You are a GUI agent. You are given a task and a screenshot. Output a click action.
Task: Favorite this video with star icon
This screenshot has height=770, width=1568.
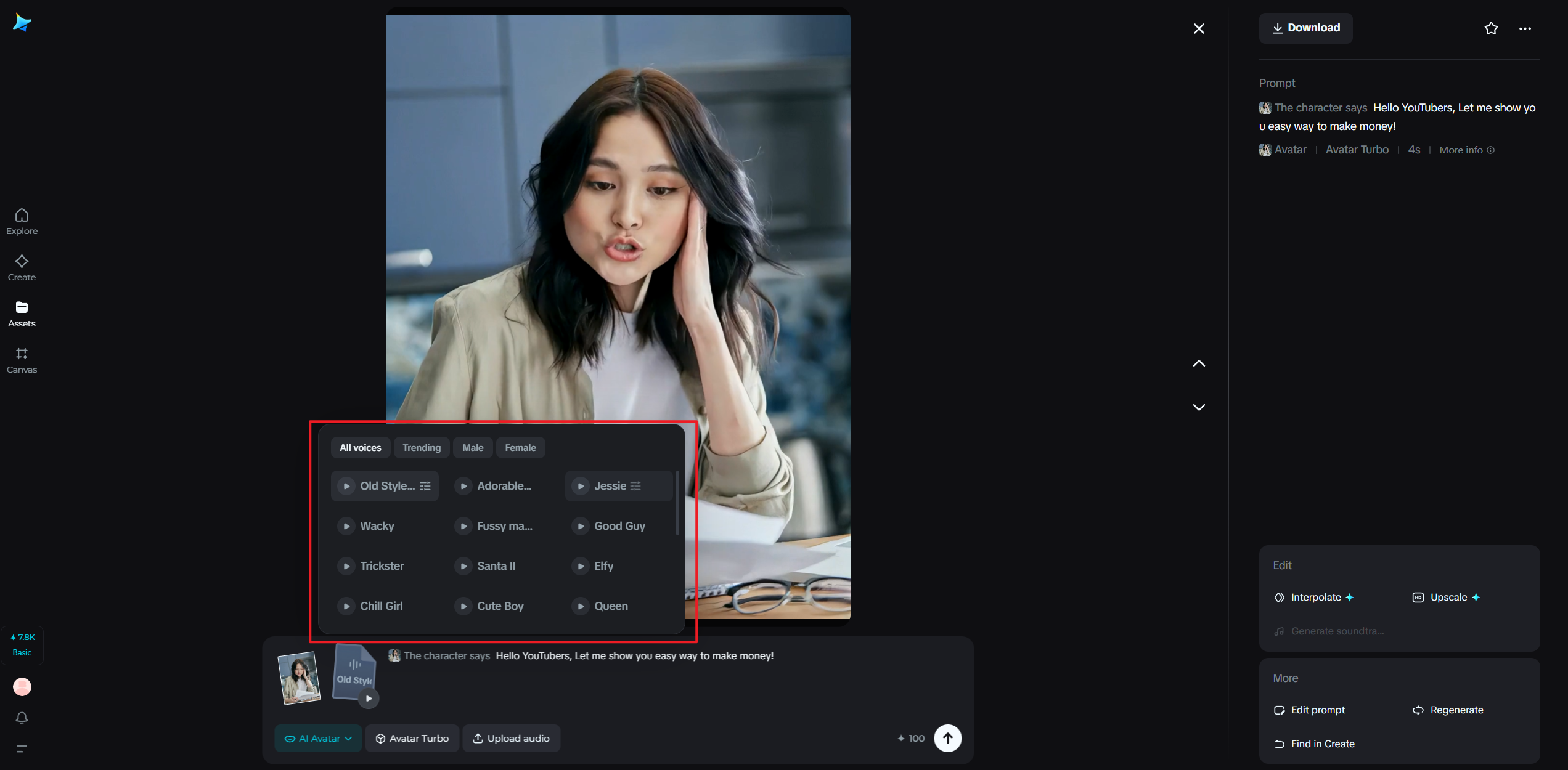tap(1490, 28)
